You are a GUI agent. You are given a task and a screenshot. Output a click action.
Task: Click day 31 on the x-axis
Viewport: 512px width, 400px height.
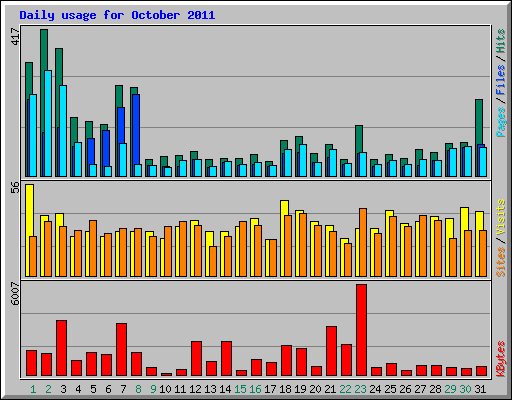click(x=480, y=389)
